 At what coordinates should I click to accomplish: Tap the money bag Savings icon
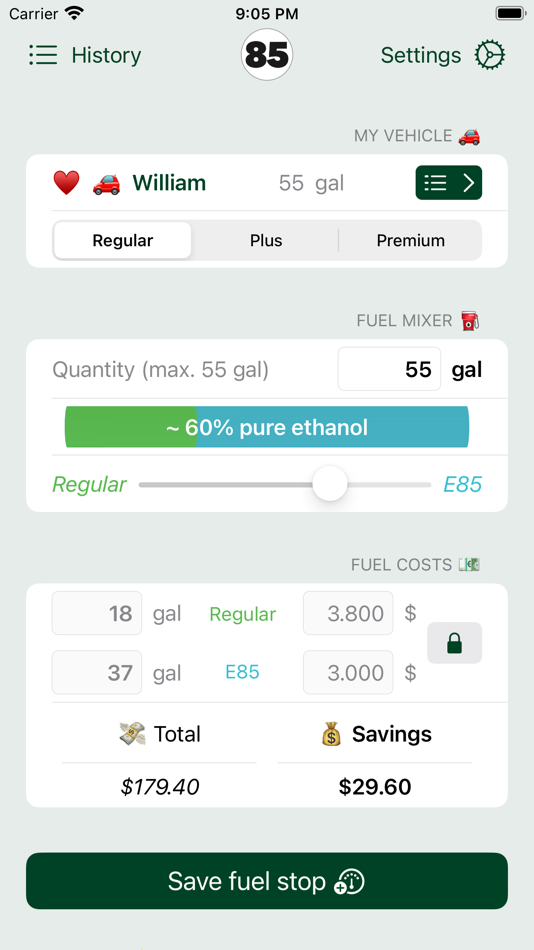click(332, 734)
